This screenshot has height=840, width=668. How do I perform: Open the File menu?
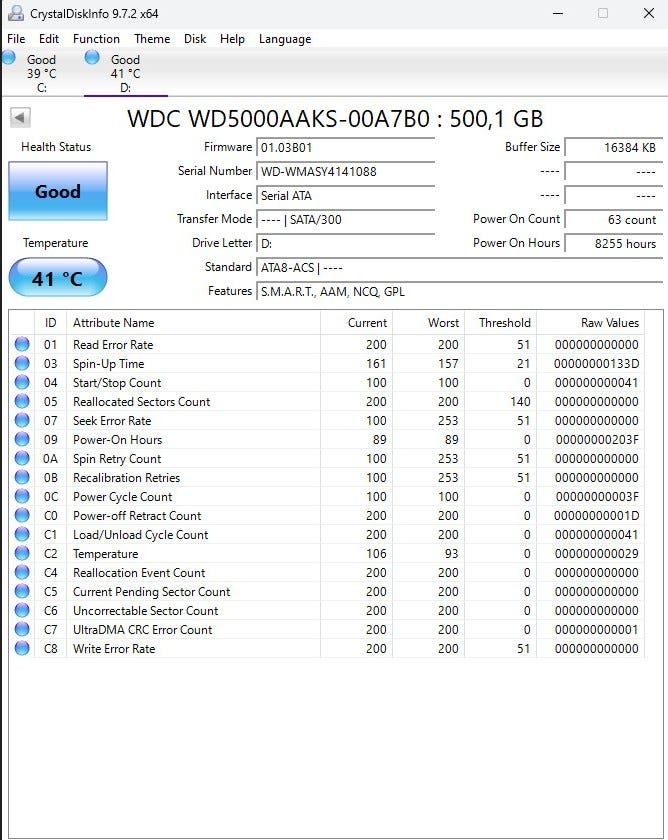click(16, 39)
